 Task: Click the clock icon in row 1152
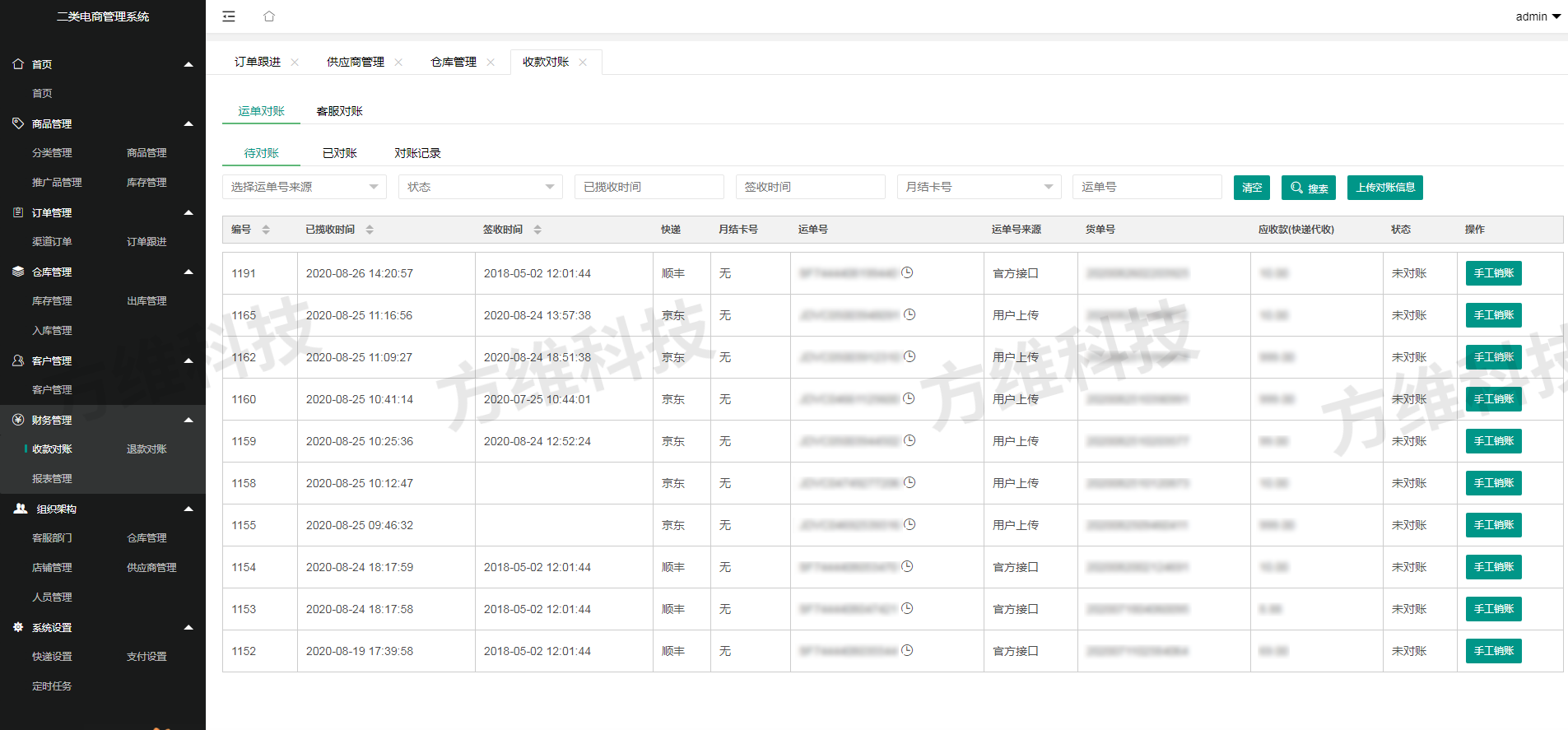click(907, 650)
